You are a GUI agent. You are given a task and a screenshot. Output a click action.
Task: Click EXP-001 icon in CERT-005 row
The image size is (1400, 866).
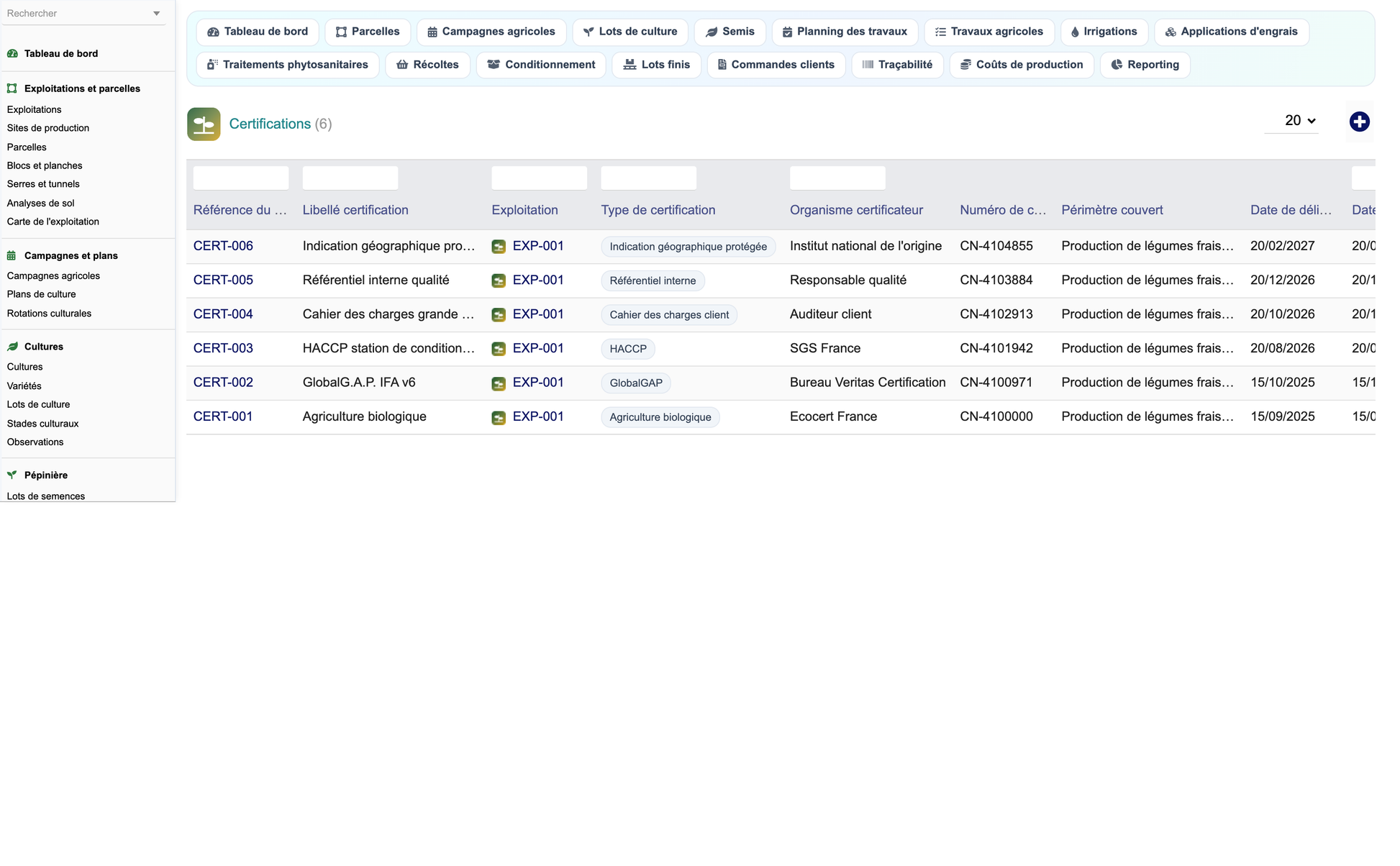pyautogui.click(x=499, y=281)
